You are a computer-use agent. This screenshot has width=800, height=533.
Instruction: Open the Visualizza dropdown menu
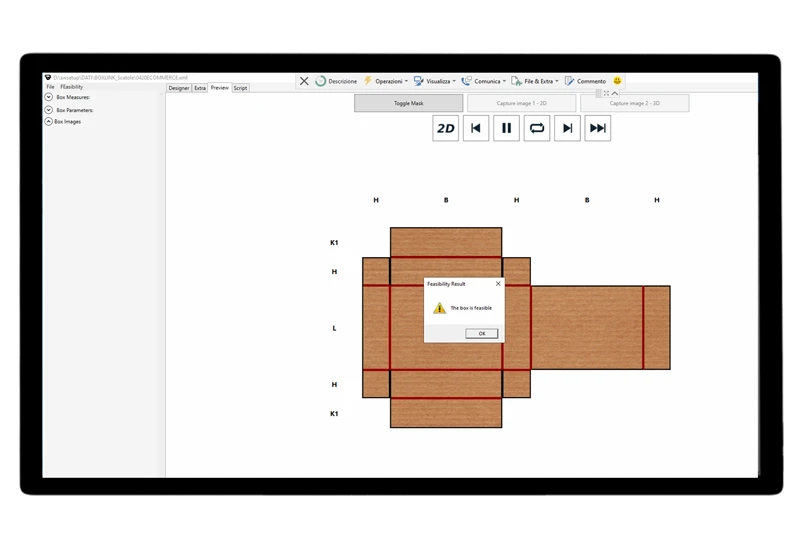[434, 81]
